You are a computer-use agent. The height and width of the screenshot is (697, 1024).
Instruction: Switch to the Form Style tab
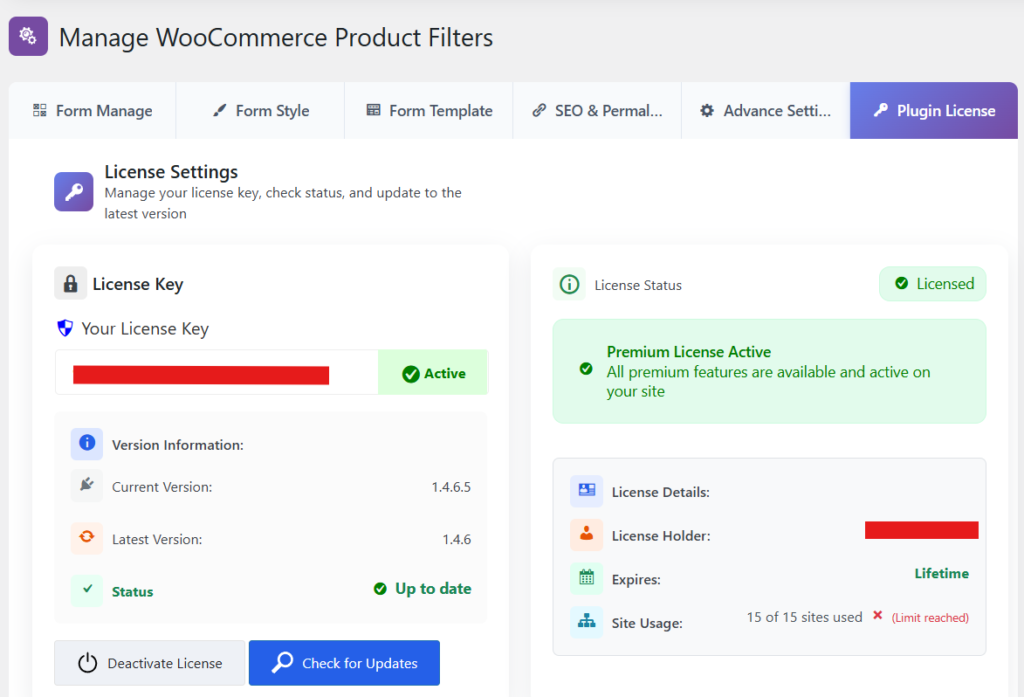coord(261,111)
